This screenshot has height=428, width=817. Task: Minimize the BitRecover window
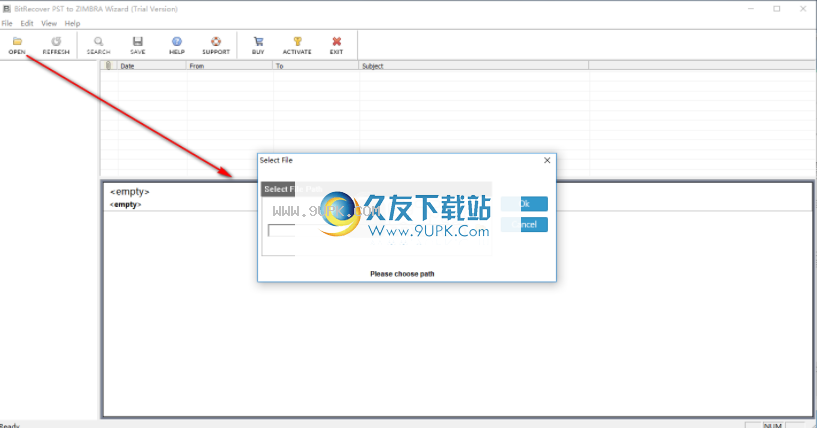tap(751, 9)
